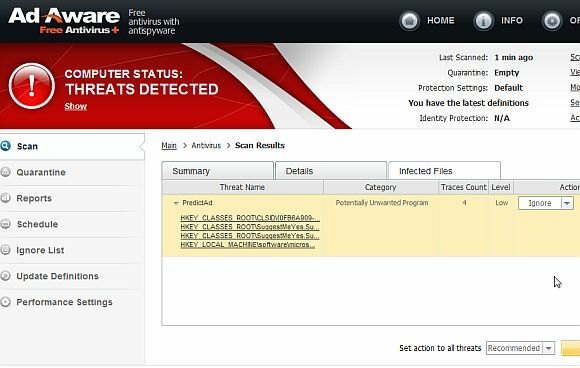The height and width of the screenshot is (368, 580).
Task: Click the Scan Results breadcrumb text
Action: 260,145
